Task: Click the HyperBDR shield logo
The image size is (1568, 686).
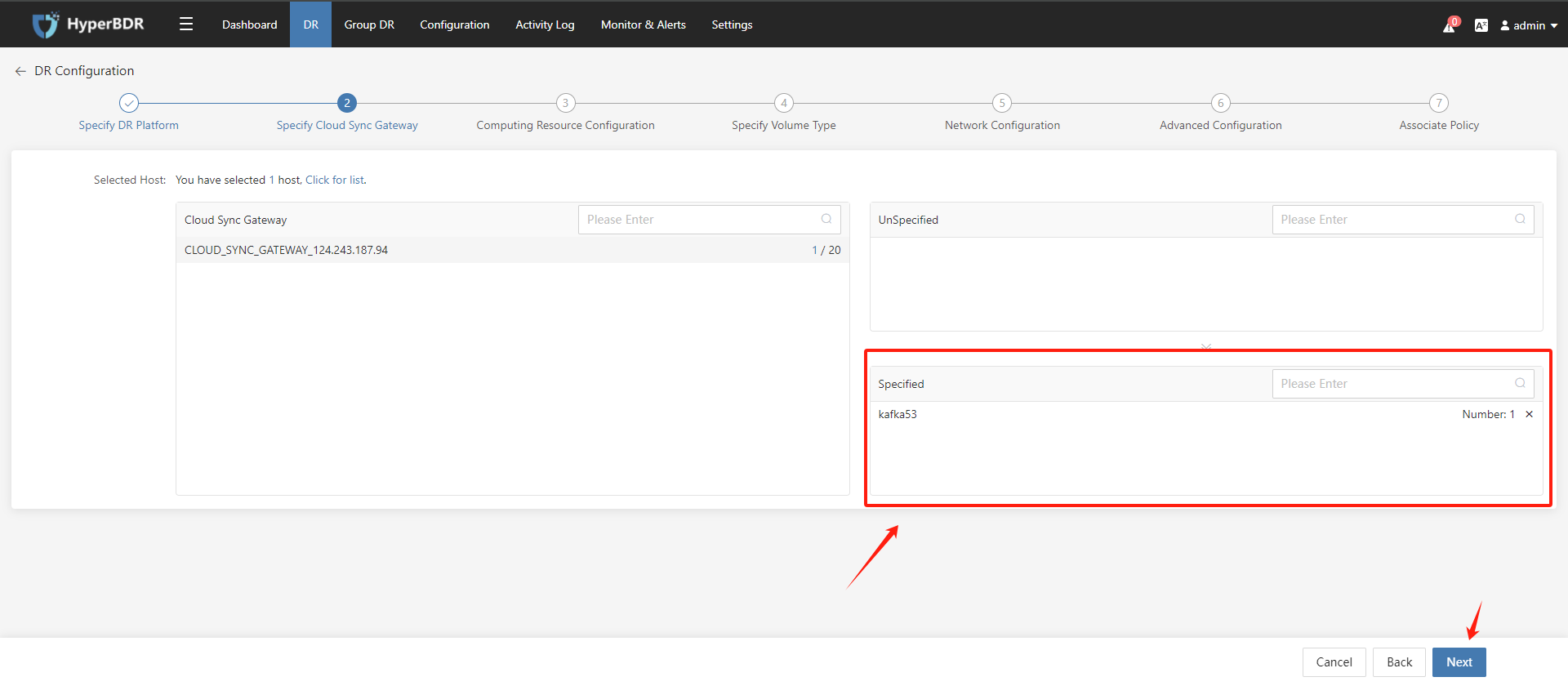Action: (46, 24)
